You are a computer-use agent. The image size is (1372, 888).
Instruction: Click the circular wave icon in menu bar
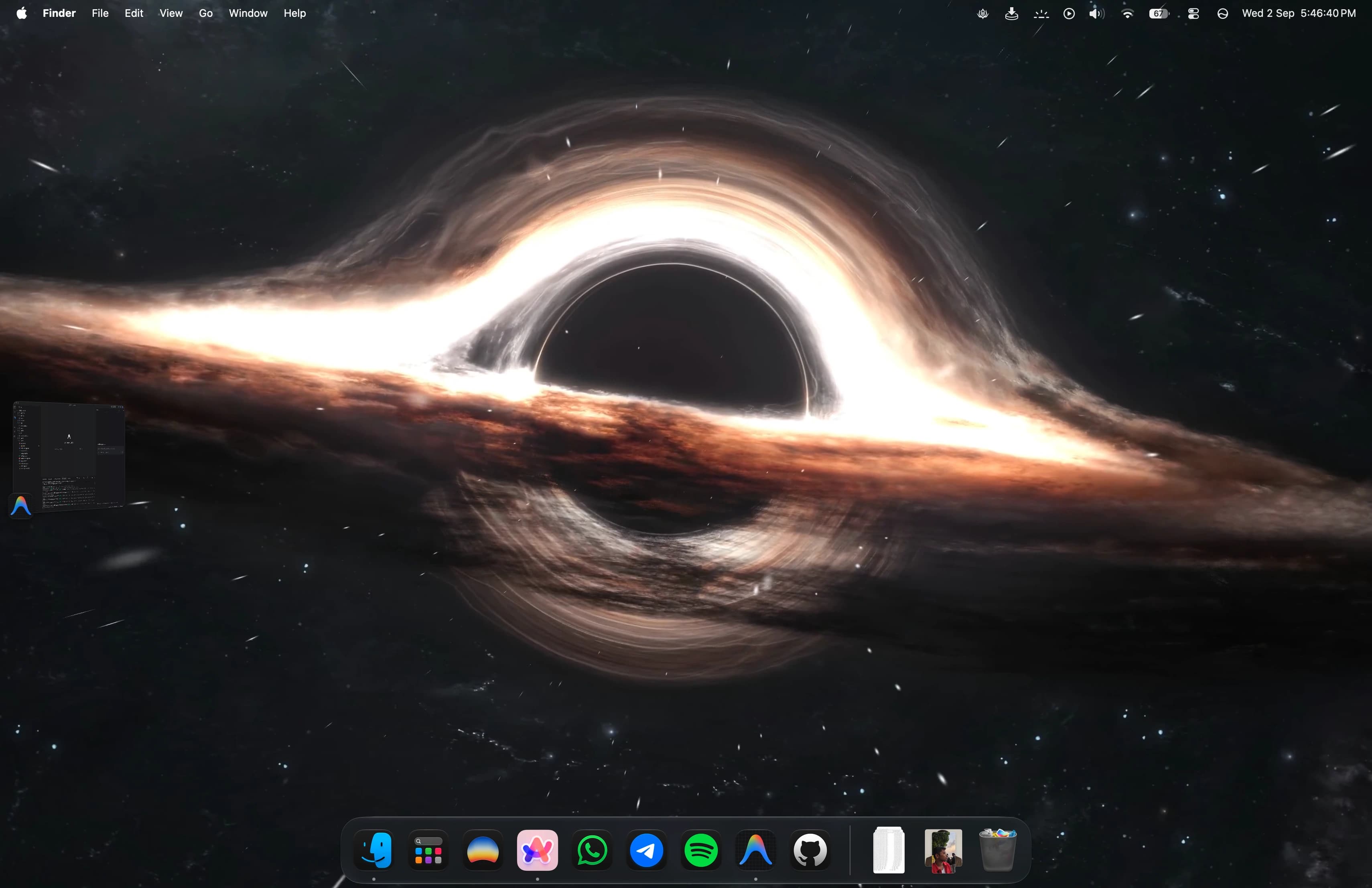[x=1222, y=13]
